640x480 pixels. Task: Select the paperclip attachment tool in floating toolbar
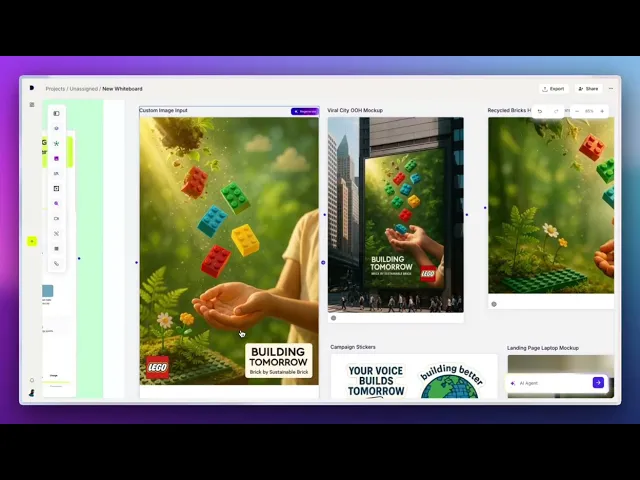point(56,264)
